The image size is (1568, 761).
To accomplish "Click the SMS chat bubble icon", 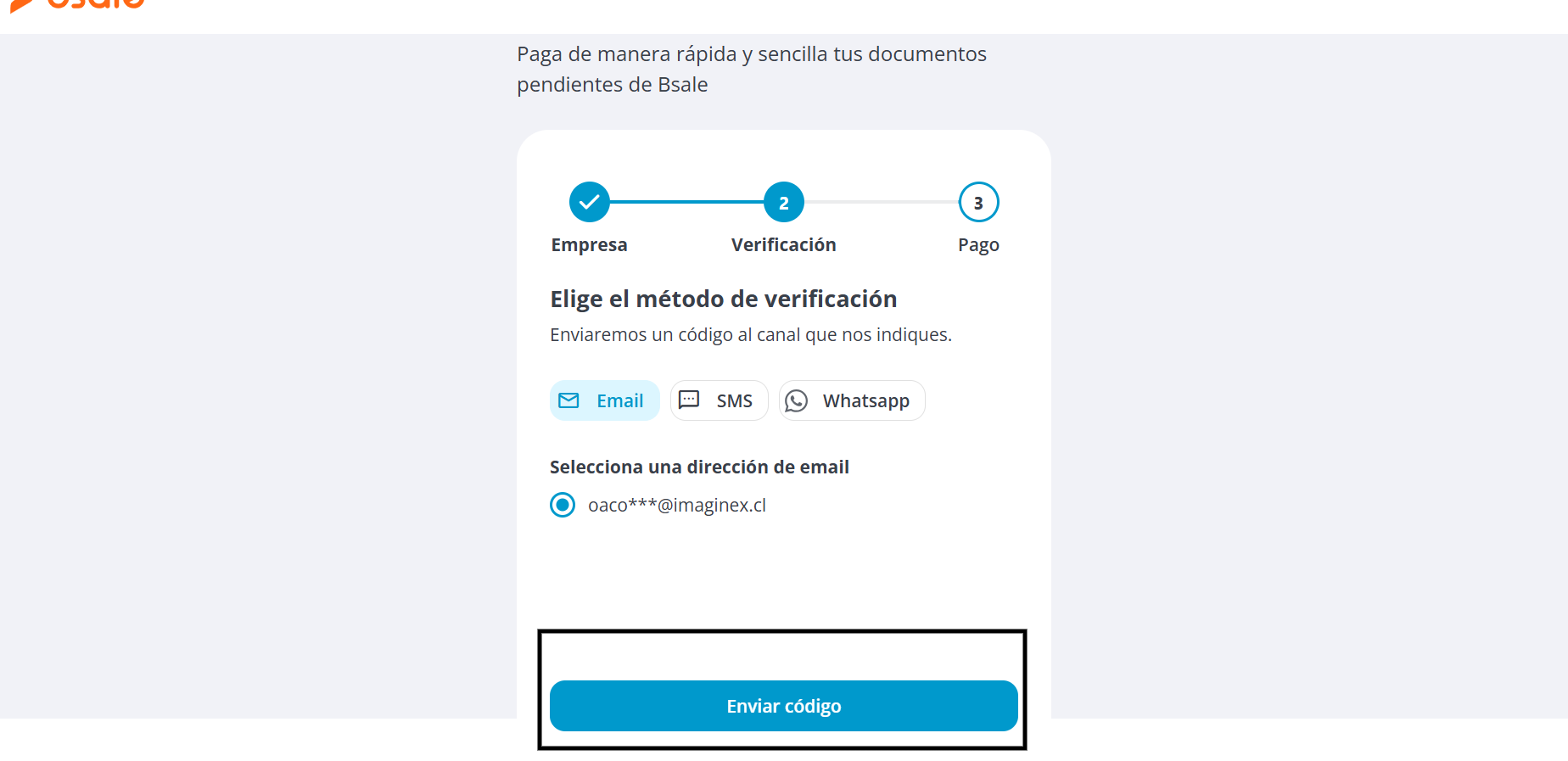I will coord(689,400).
